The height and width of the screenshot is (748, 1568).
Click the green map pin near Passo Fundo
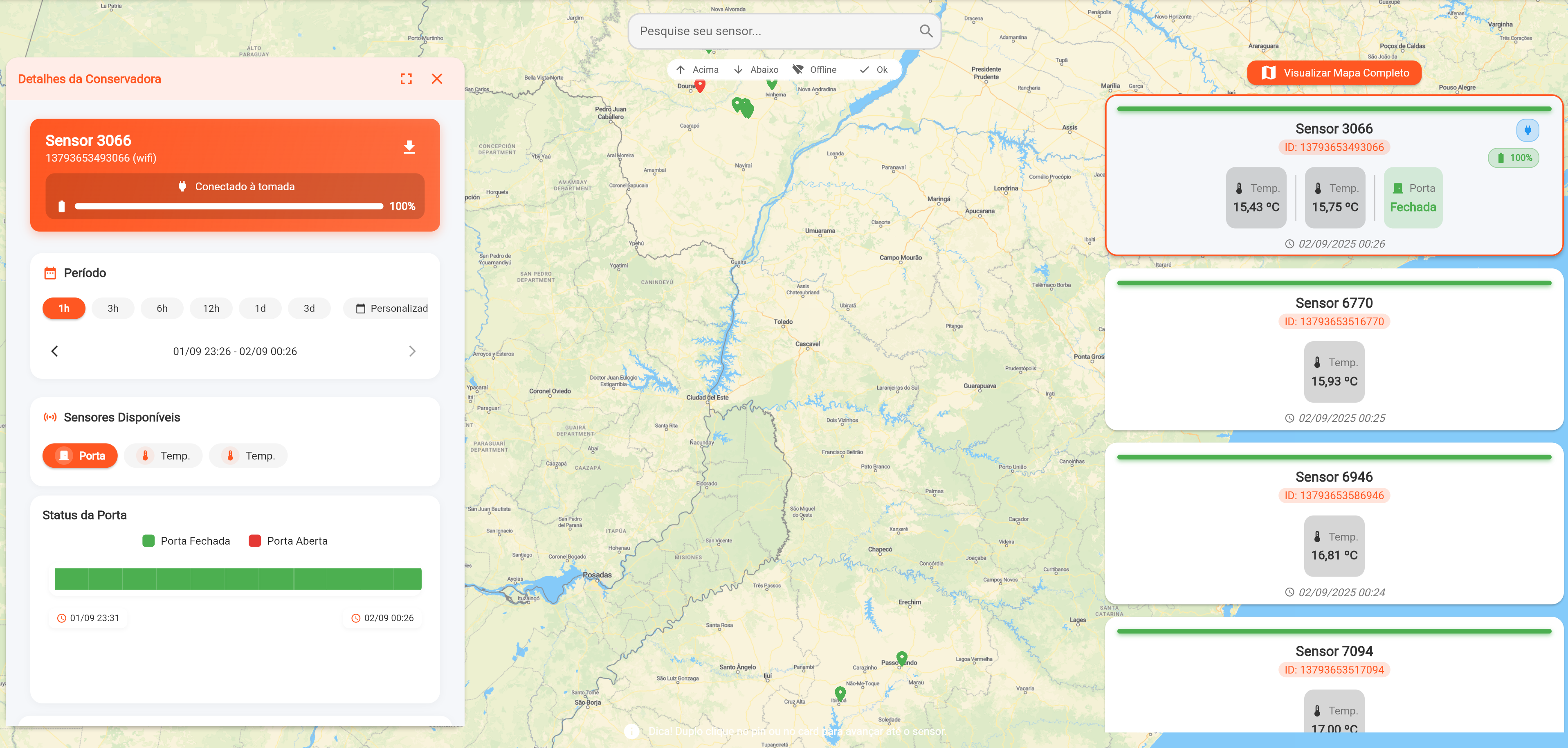click(x=901, y=657)
